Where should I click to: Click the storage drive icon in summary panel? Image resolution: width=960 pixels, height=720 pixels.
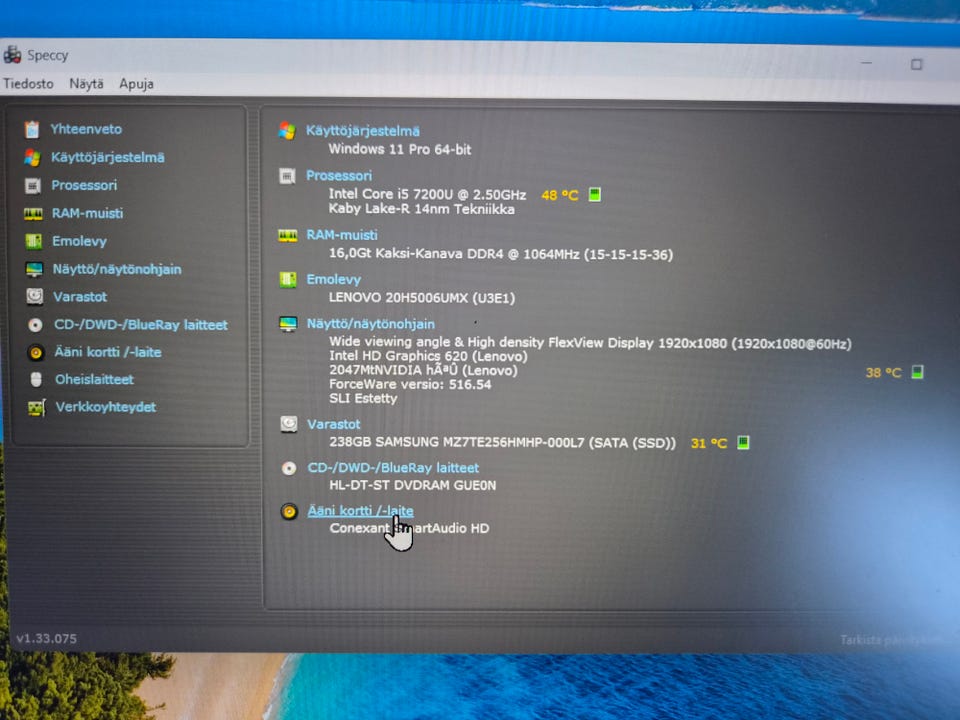click(288, 424)
